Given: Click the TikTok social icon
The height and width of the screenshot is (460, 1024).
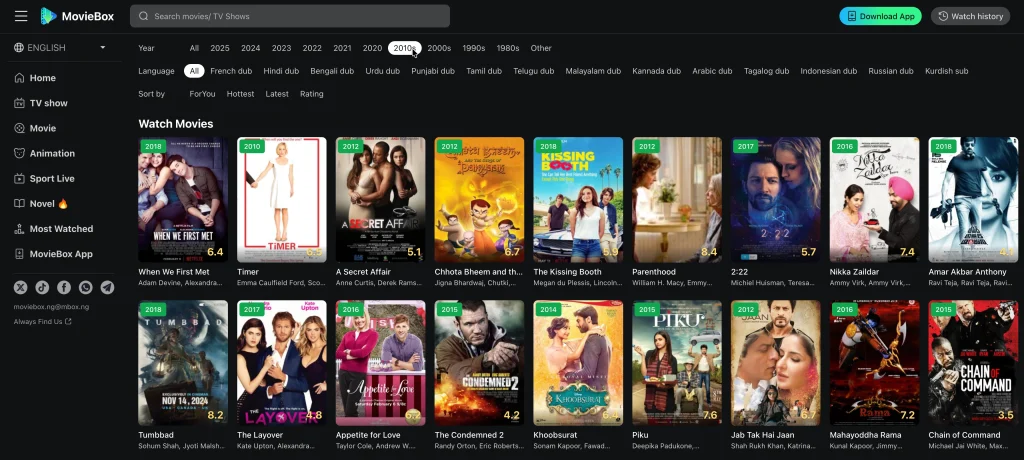Looking at the screenshot, I should [42, 287].
